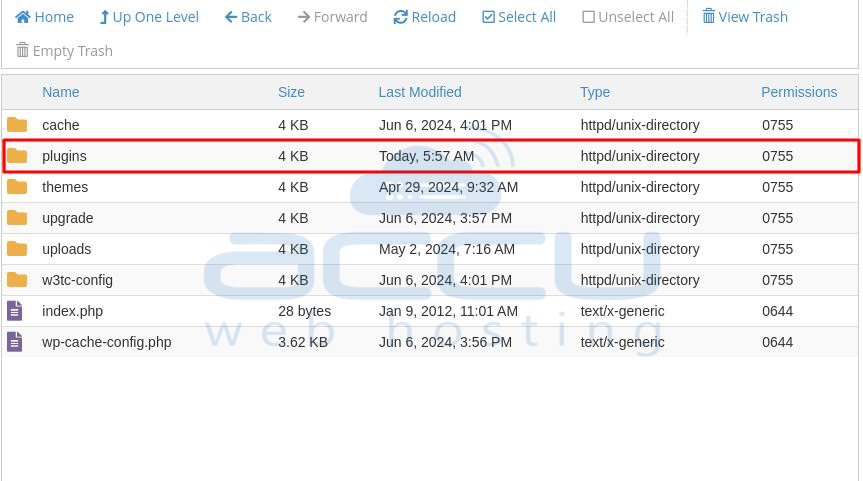The width and height of the screenshot is (863, 481).
Task: Select the w3tc-config folder icon
Action: [x=17, y=280]
